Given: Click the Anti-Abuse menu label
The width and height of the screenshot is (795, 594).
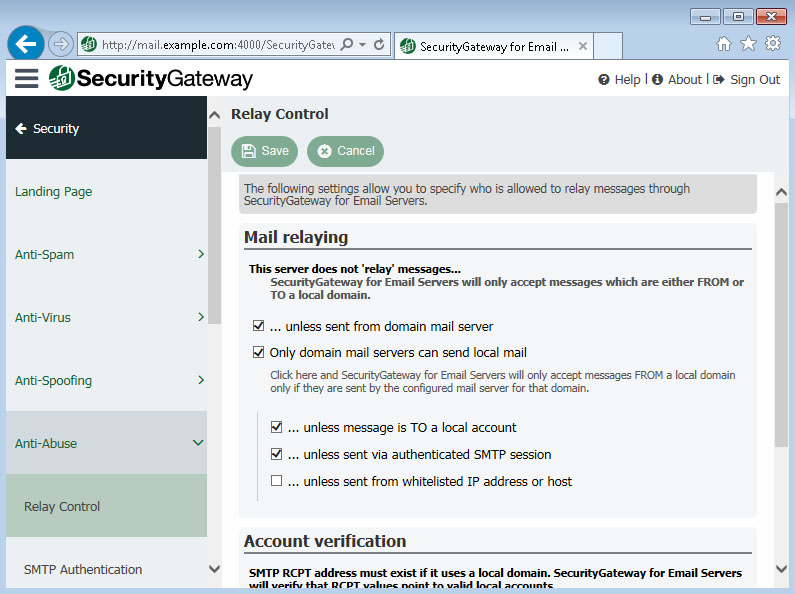Looking at the screenshot, I should click(46, 443).
